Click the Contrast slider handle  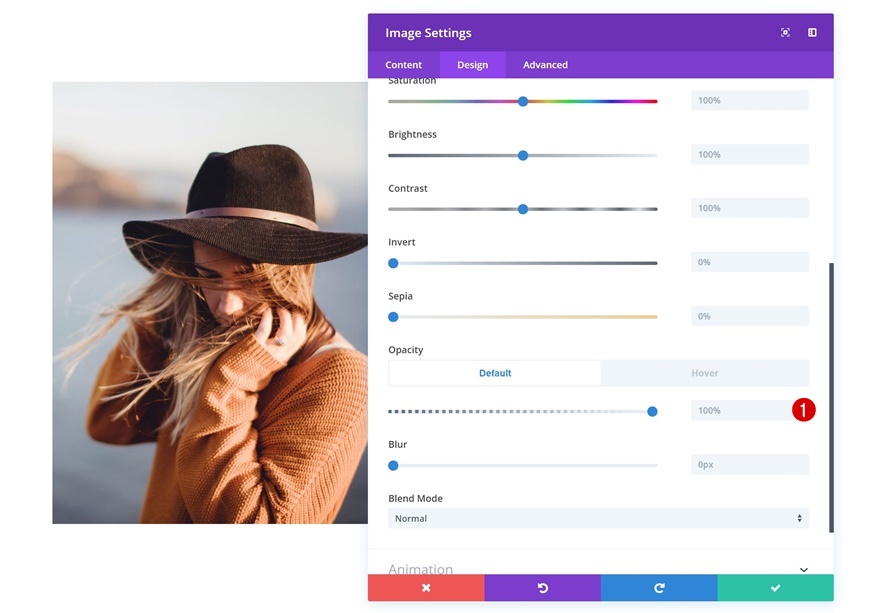point(523,209)
